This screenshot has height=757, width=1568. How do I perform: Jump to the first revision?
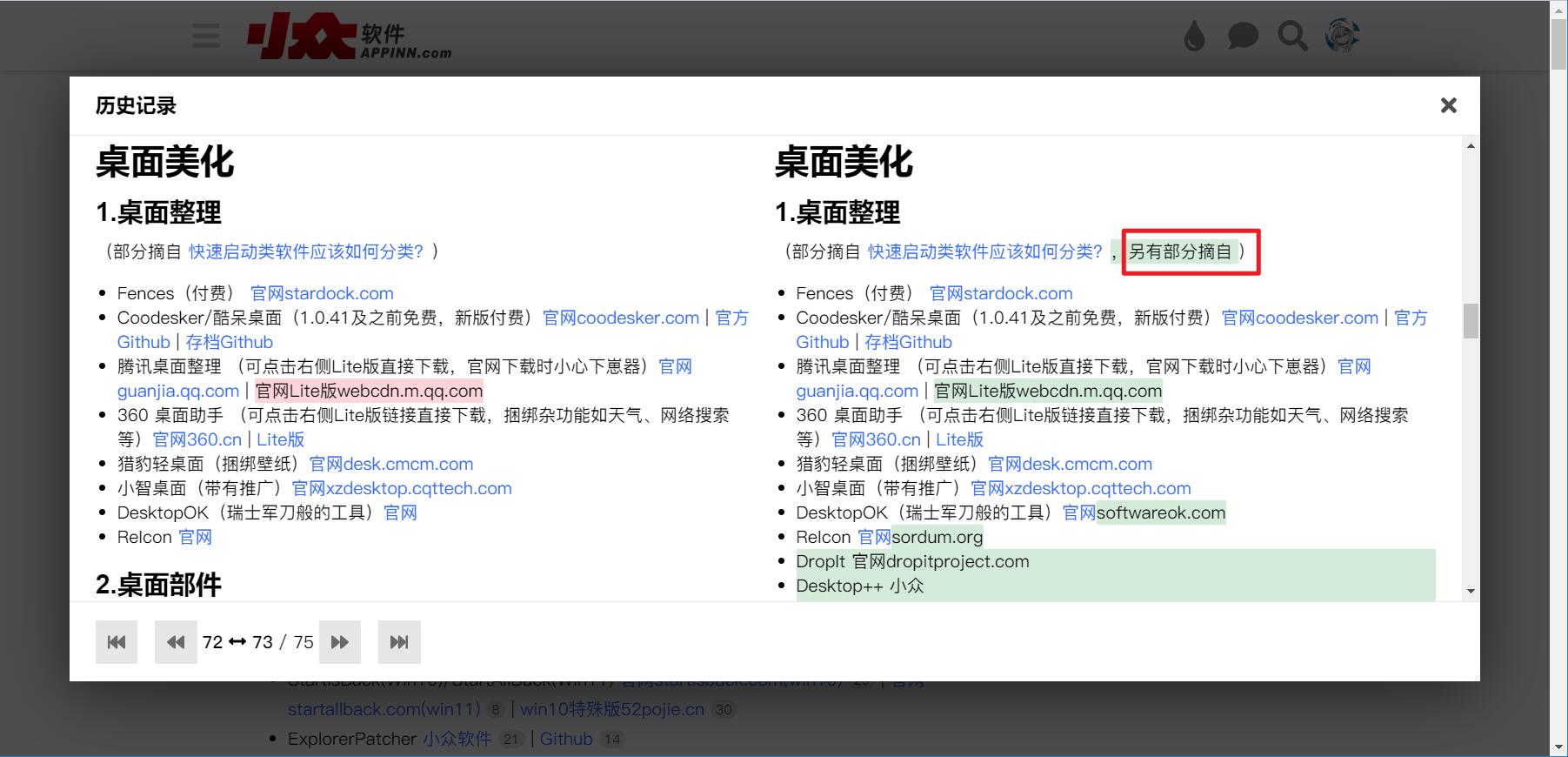(x=117, y=642)
